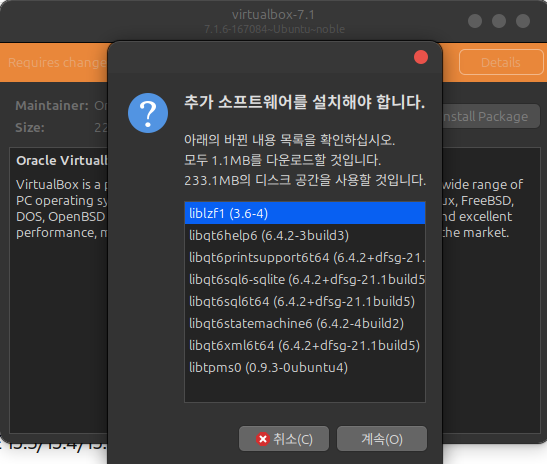Select libtpms0 (0.9.3-0ubuntu4) row

tap(305, 367)
